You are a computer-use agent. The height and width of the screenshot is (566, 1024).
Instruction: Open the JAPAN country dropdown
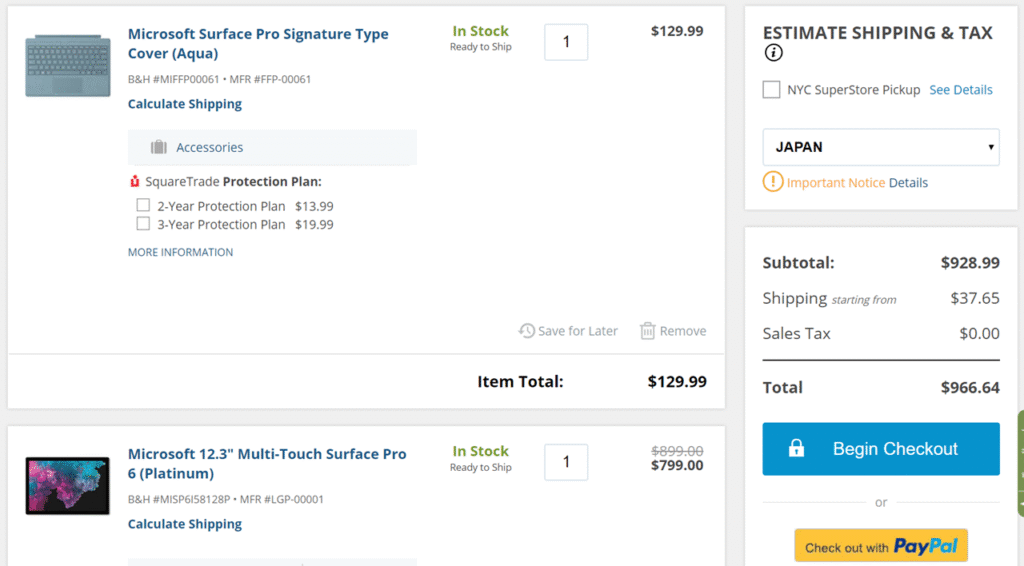881,147
